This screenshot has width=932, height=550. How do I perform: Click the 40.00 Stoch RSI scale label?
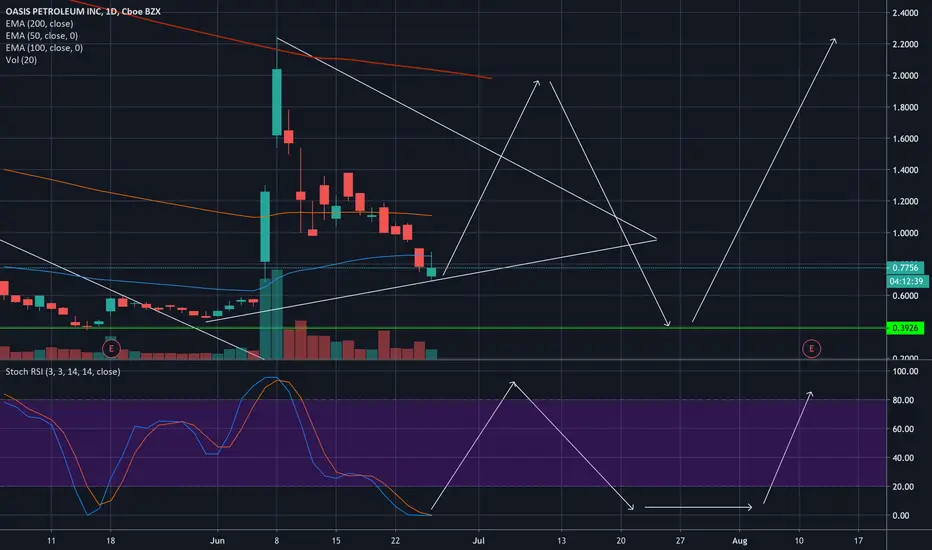903,458
